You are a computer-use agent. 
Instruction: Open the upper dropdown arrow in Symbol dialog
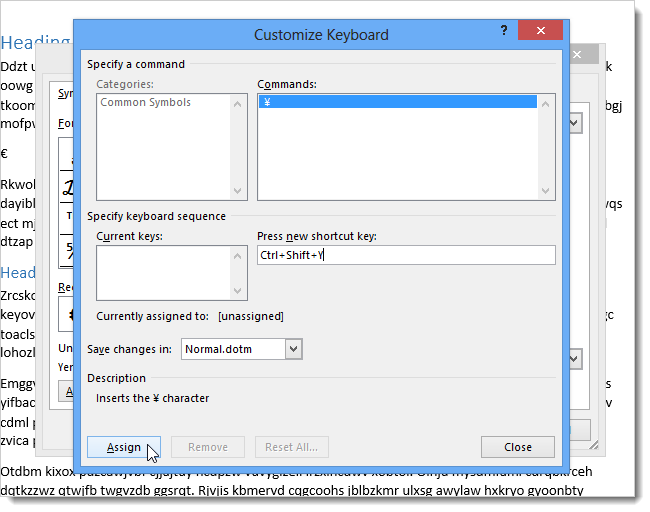pyautogui.click(x=575, y=123)
